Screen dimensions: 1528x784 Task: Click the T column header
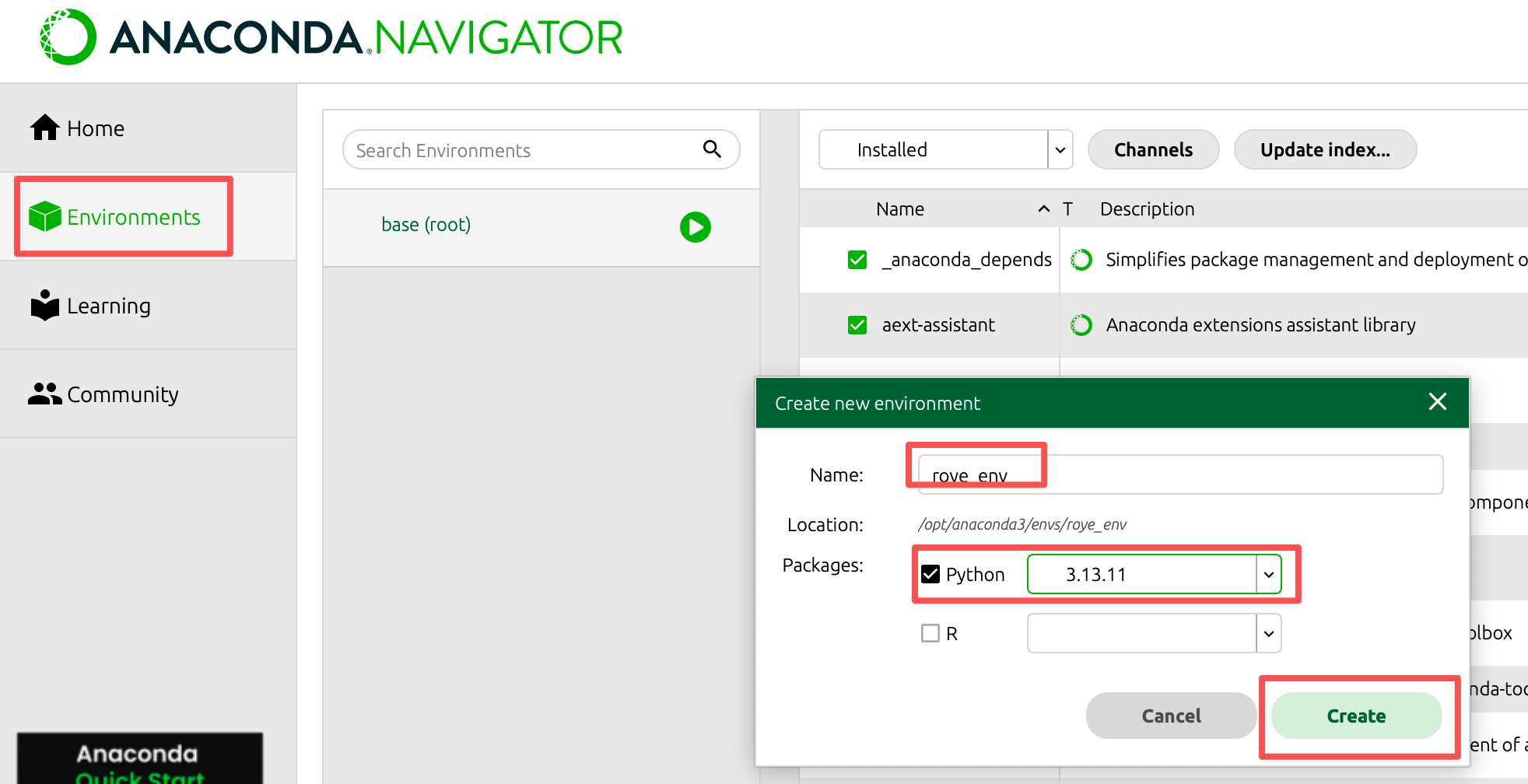coord(1067,208)
